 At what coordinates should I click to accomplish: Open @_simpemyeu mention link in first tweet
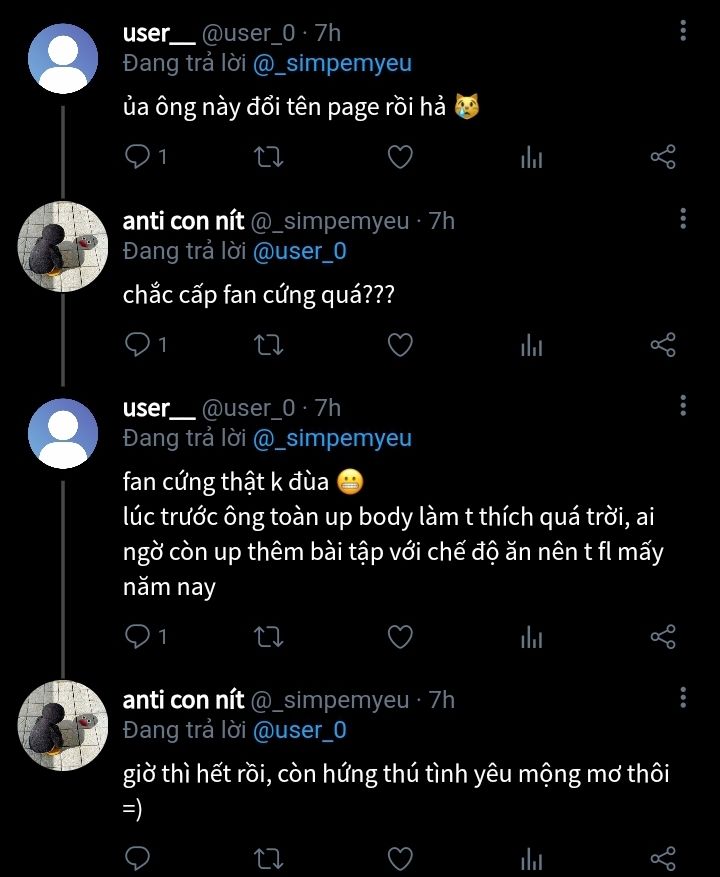point(332,63)
